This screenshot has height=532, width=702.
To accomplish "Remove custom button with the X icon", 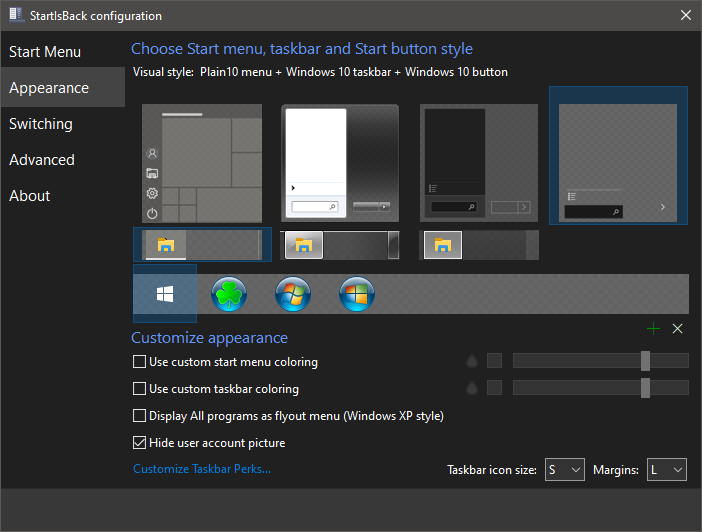I will pyautogui.click(x=677, y=328).
